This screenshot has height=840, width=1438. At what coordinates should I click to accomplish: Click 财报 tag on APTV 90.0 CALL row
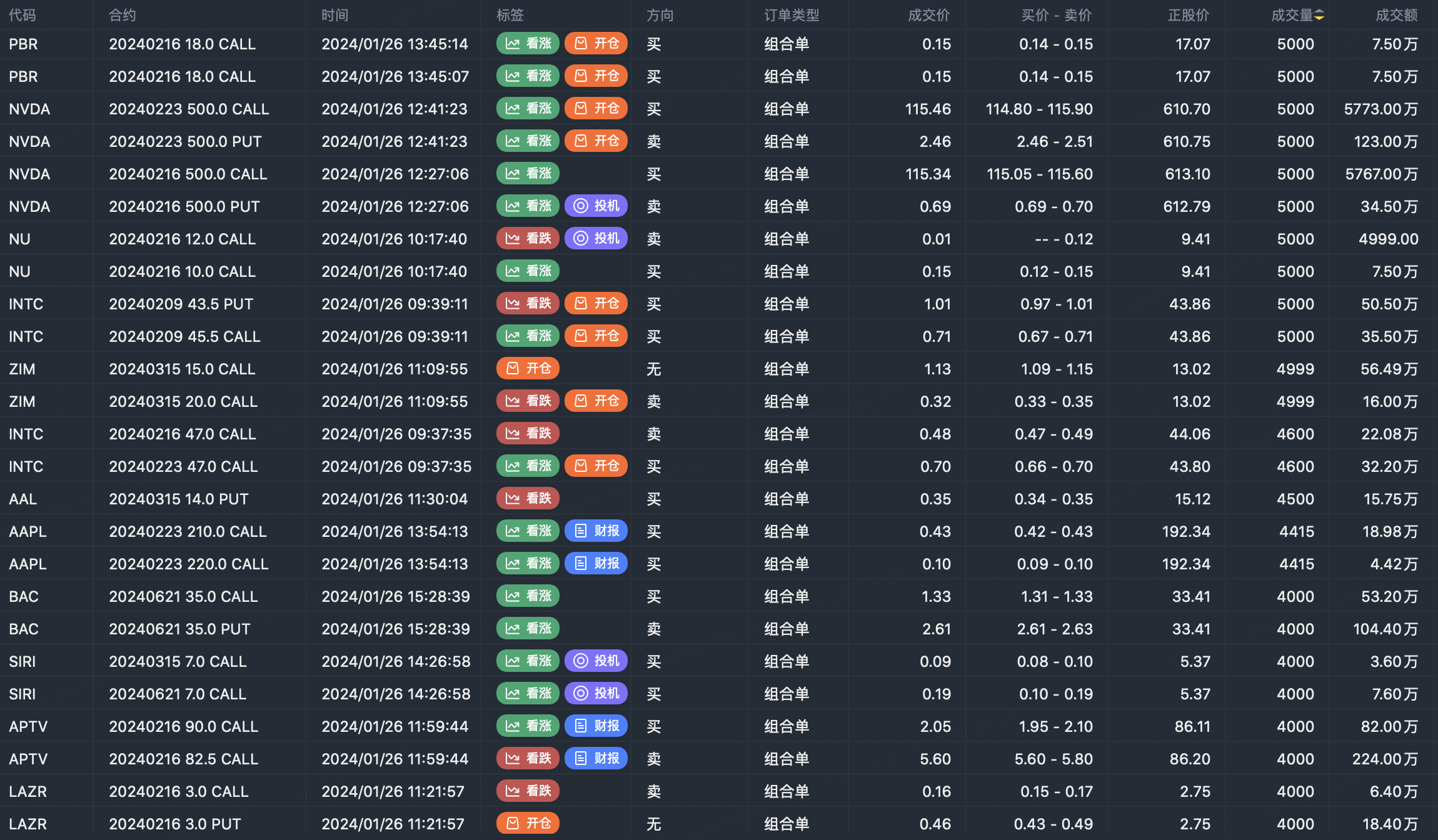tap(596, 726)
